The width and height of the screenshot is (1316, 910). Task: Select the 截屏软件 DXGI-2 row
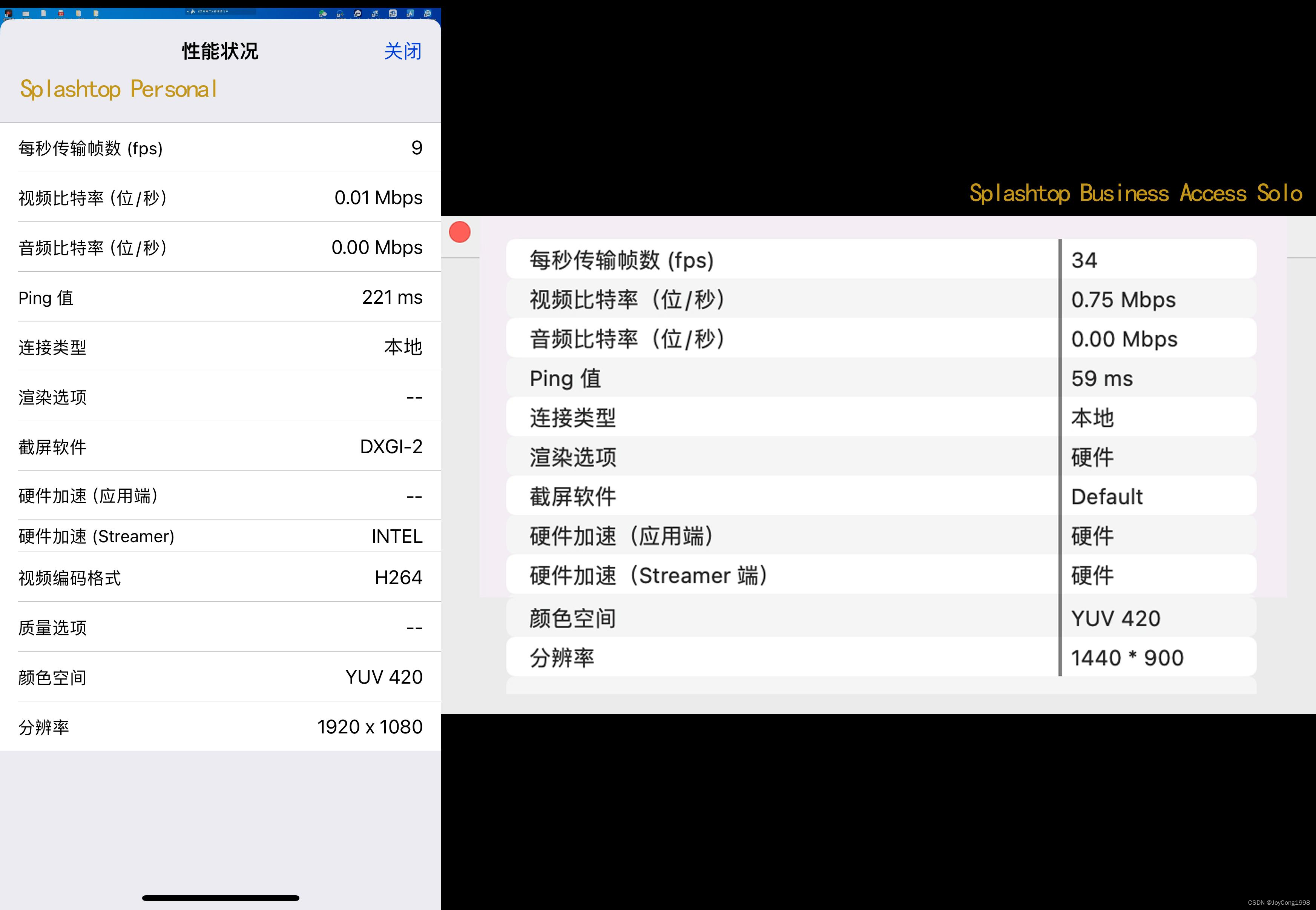point(221,446)
